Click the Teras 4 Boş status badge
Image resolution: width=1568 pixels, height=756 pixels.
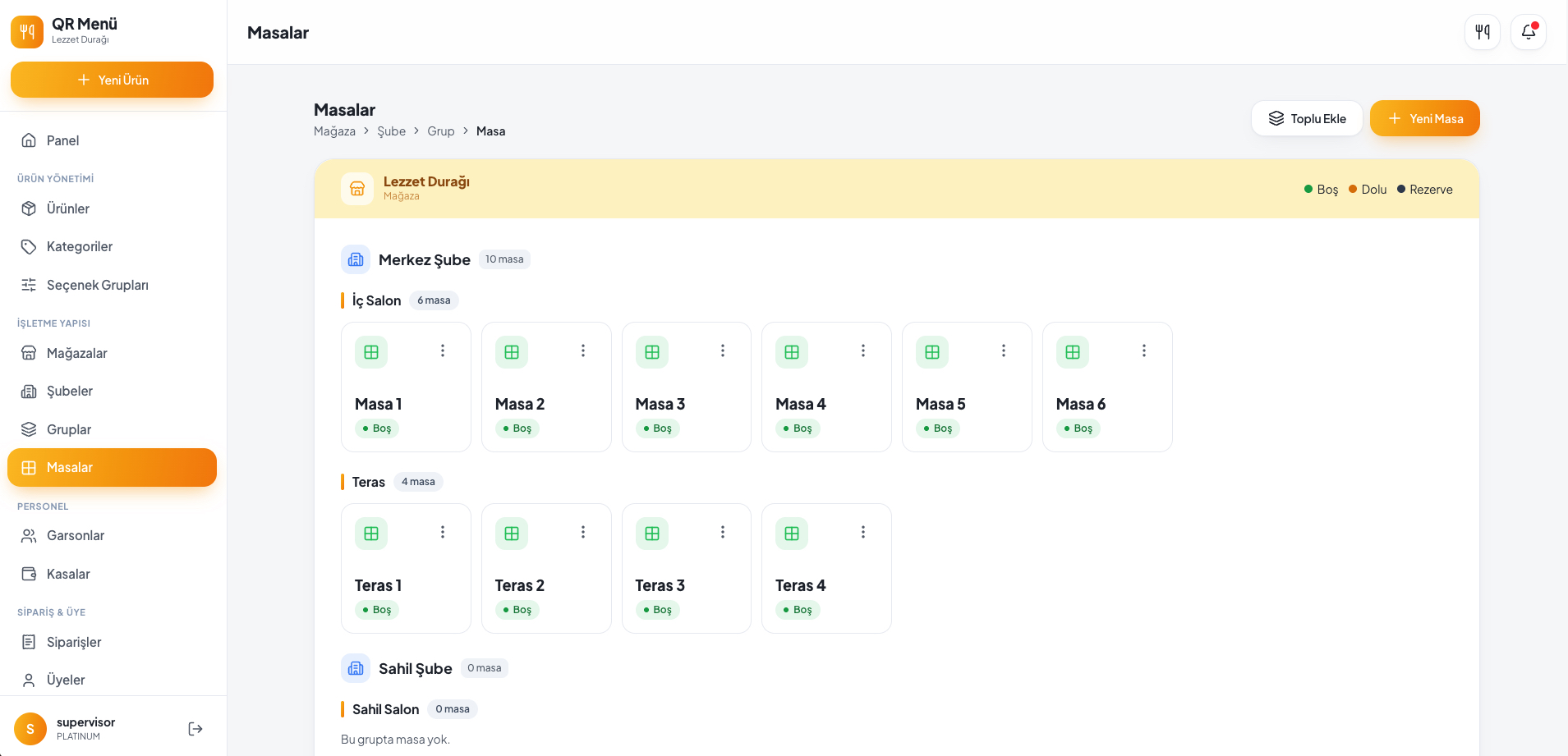[x=798, y=610]
